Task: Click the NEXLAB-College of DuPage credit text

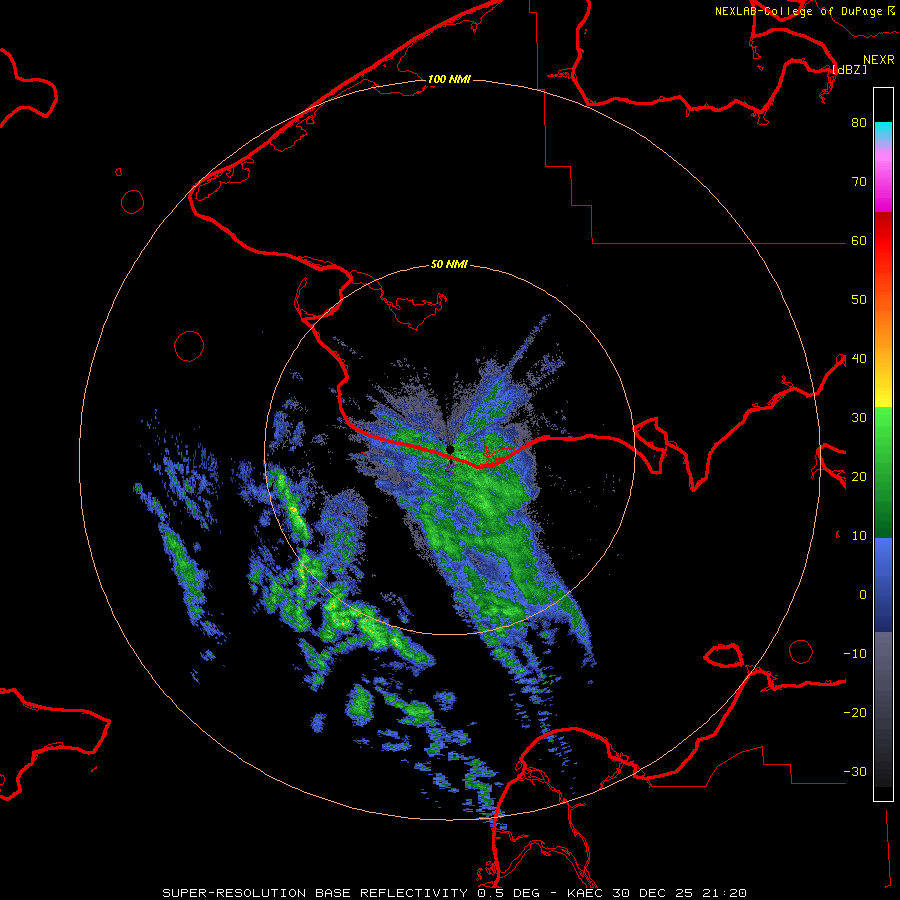Action: click(798, 11)
